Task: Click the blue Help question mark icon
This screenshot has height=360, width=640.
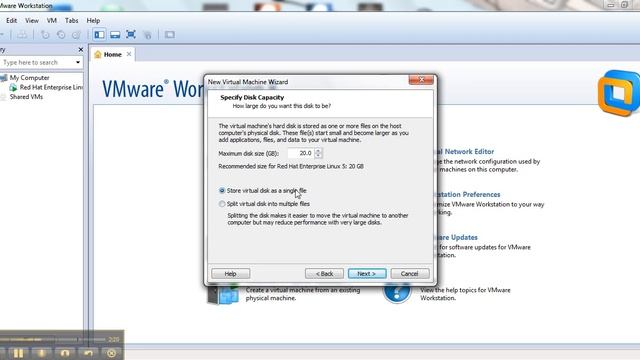Action: [397, 293]
